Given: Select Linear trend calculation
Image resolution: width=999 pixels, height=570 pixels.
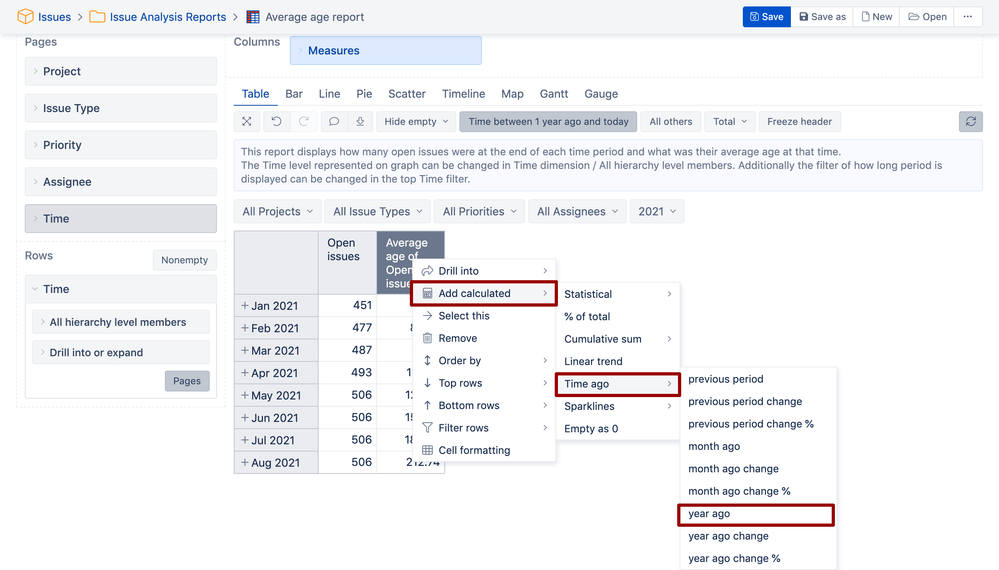Looking at the screenshot, I should tap(617, 361).
